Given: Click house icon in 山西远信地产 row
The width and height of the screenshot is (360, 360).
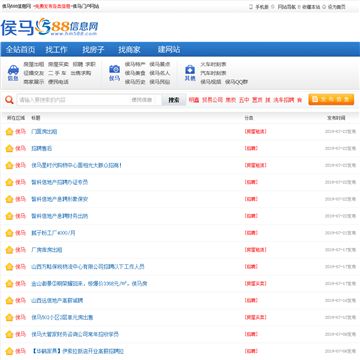Looking at the screenshot, I should coord(9,300).
